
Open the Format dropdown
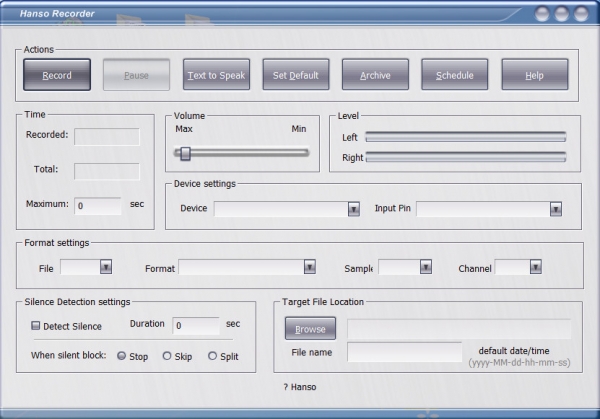pos(310,267)
